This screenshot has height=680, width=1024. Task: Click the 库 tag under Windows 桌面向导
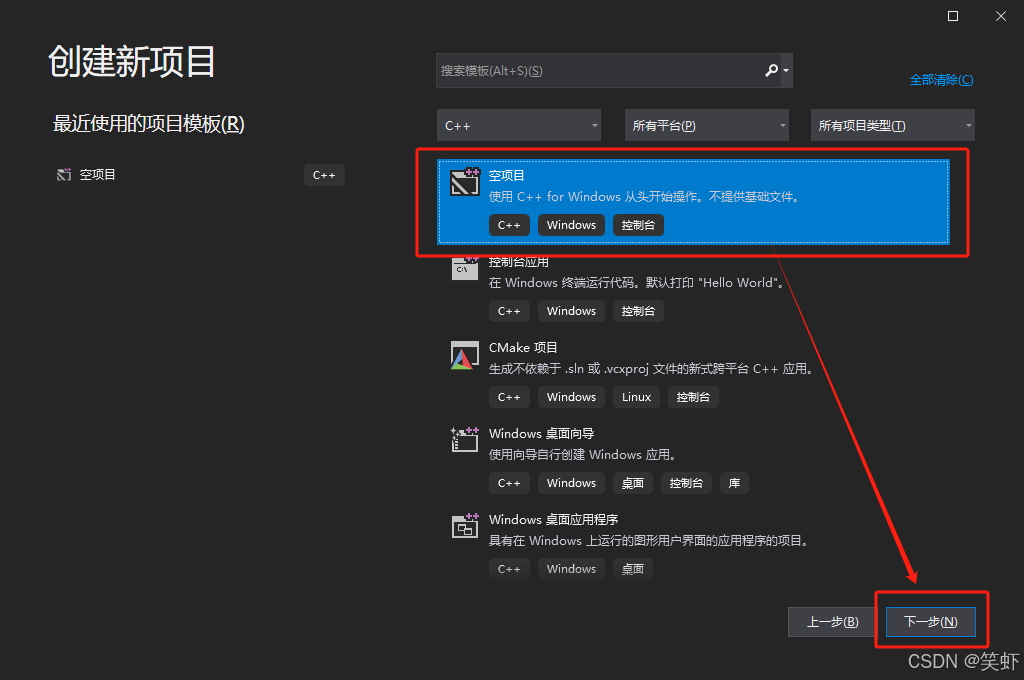click(734, 483)
